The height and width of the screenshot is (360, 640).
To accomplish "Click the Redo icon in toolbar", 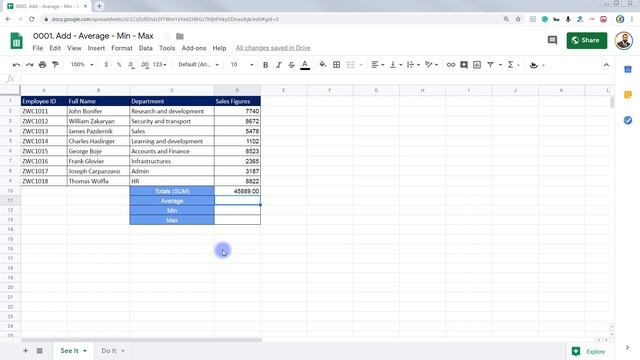I will pyautogui.click(x=29, y=64).
